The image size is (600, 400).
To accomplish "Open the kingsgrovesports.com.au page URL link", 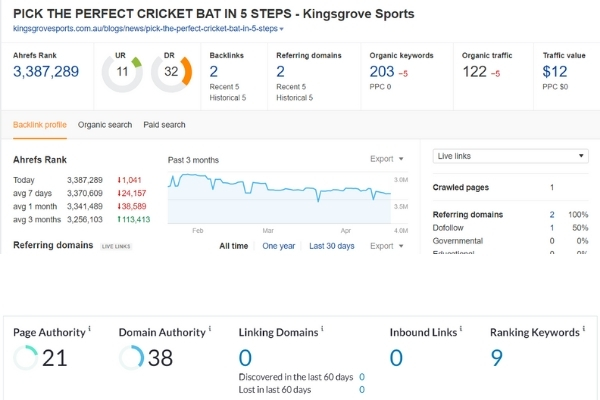I will tap(145, 29).
